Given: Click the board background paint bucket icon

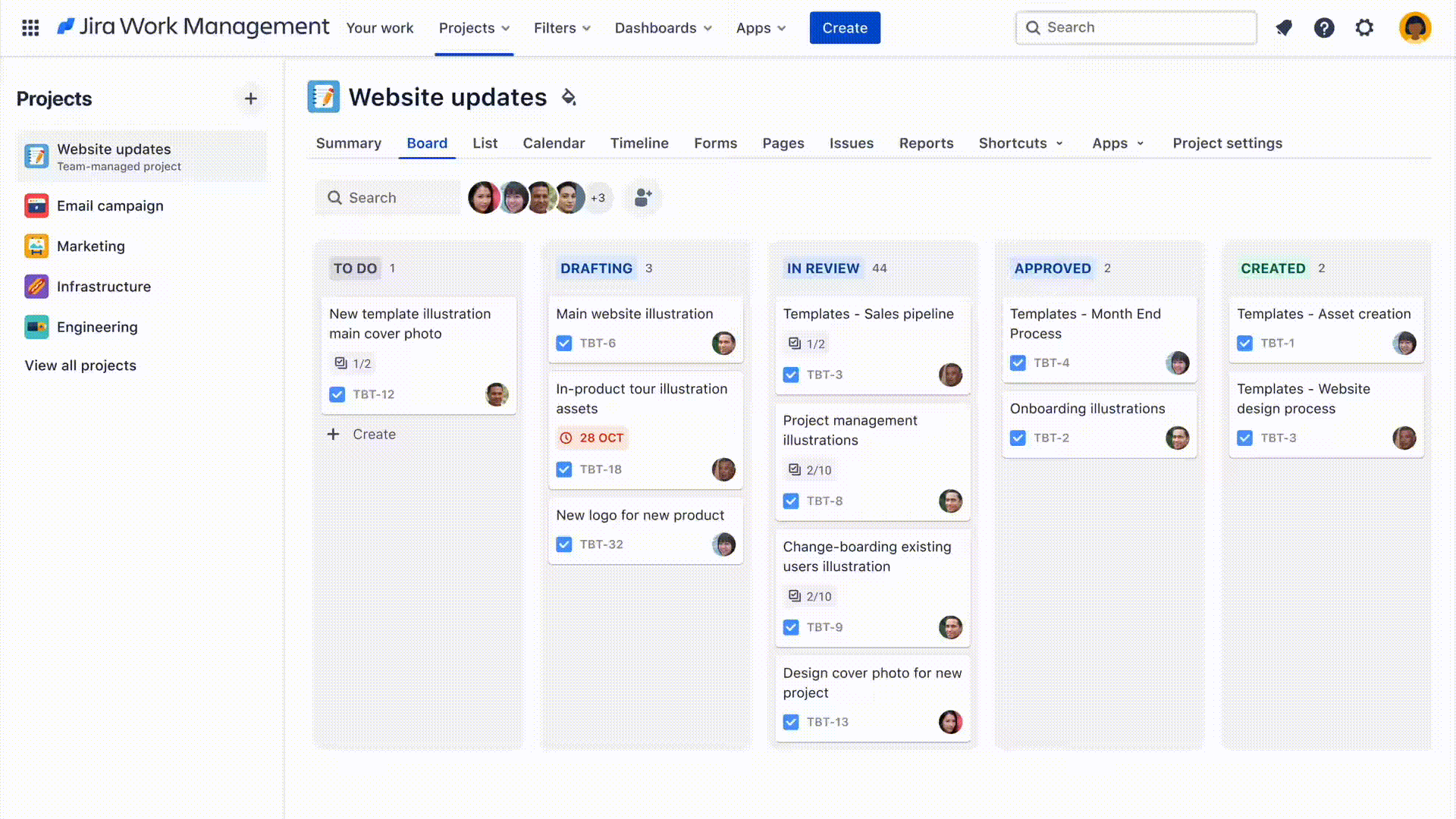Looking at the screenshot, I should click(569, 97).
